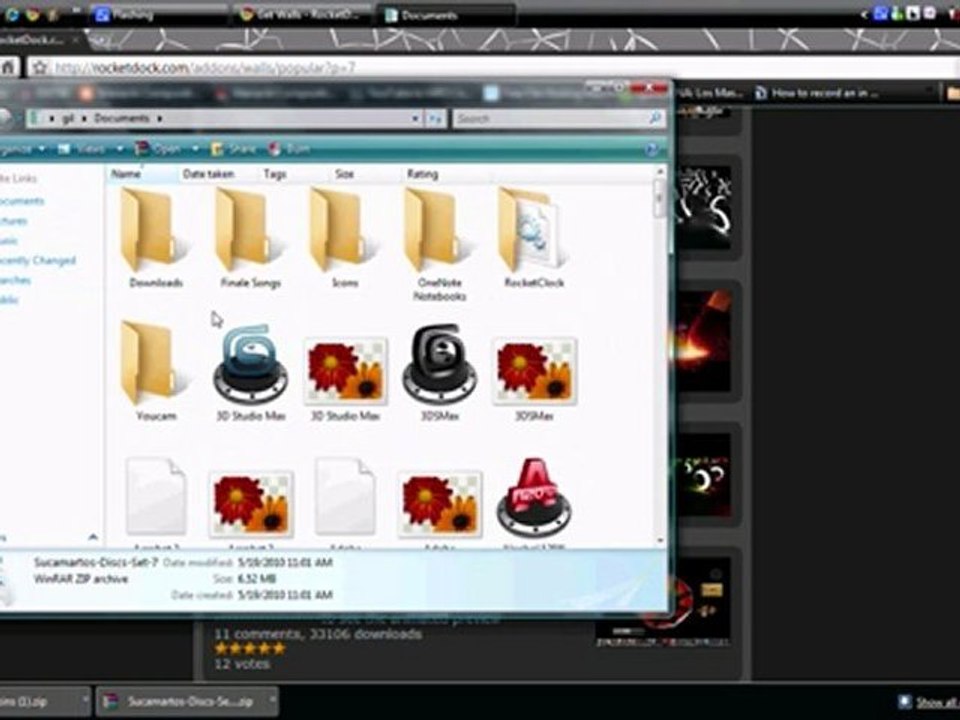
Task: Open the orange glow wallpaper thumbnail on the web page
Action: pos(702,340)
